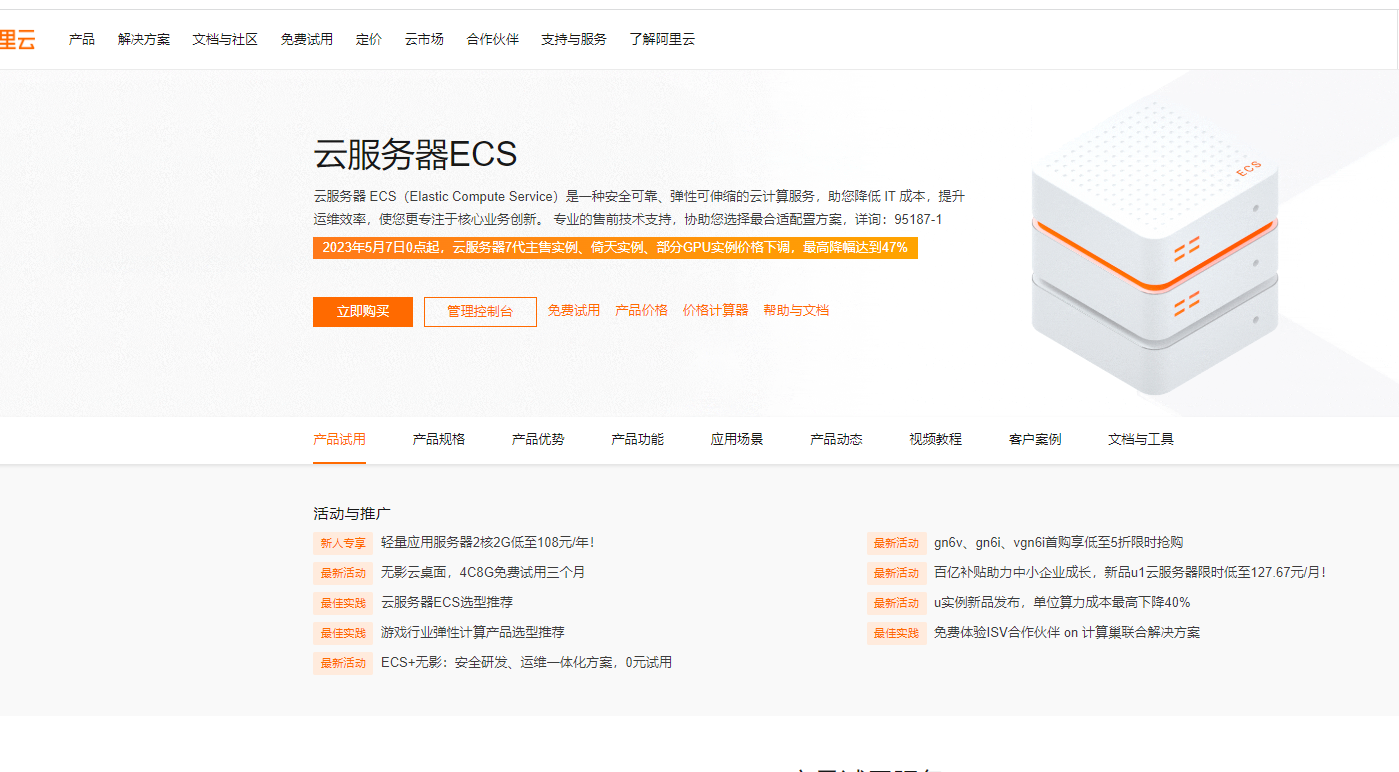Open the 价格计算器 link
This screenshot has height=772, width=1399.
[x=715, y=310]
